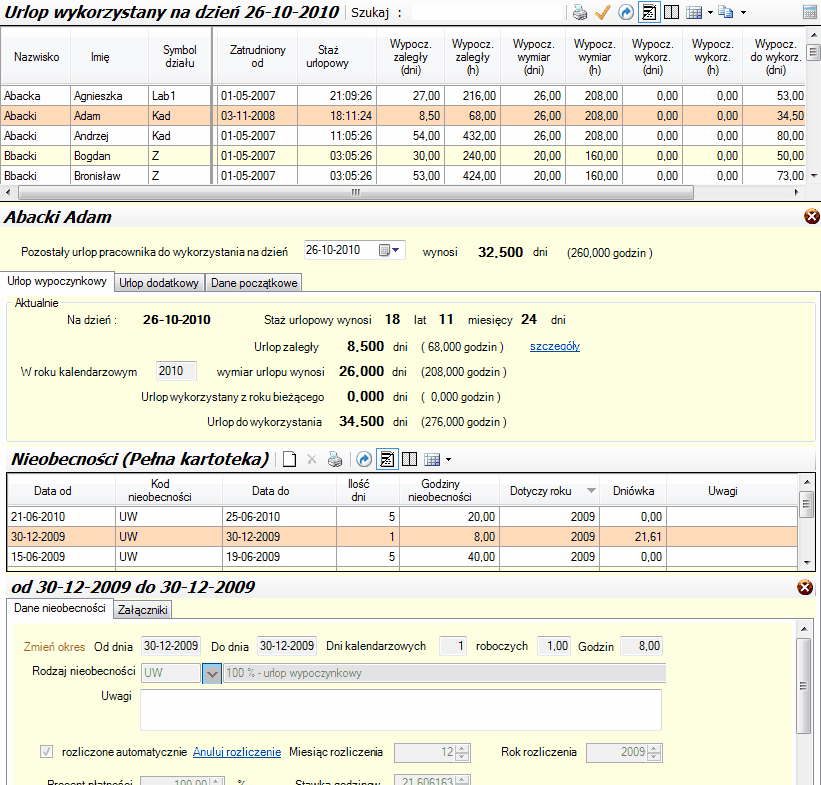
Task: Click the Stawka godzinowa spinner
Action: point(462,780)
